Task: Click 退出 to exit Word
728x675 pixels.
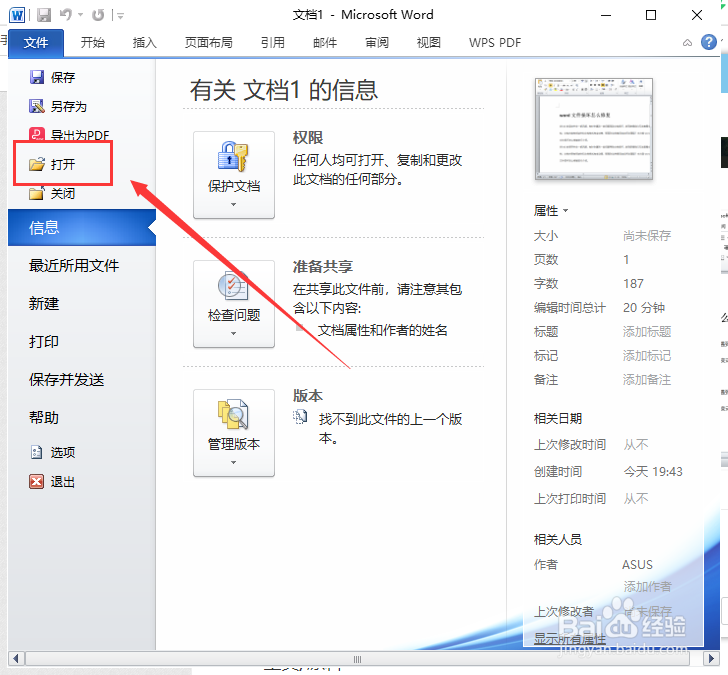Action: click(x=63, y=482)
